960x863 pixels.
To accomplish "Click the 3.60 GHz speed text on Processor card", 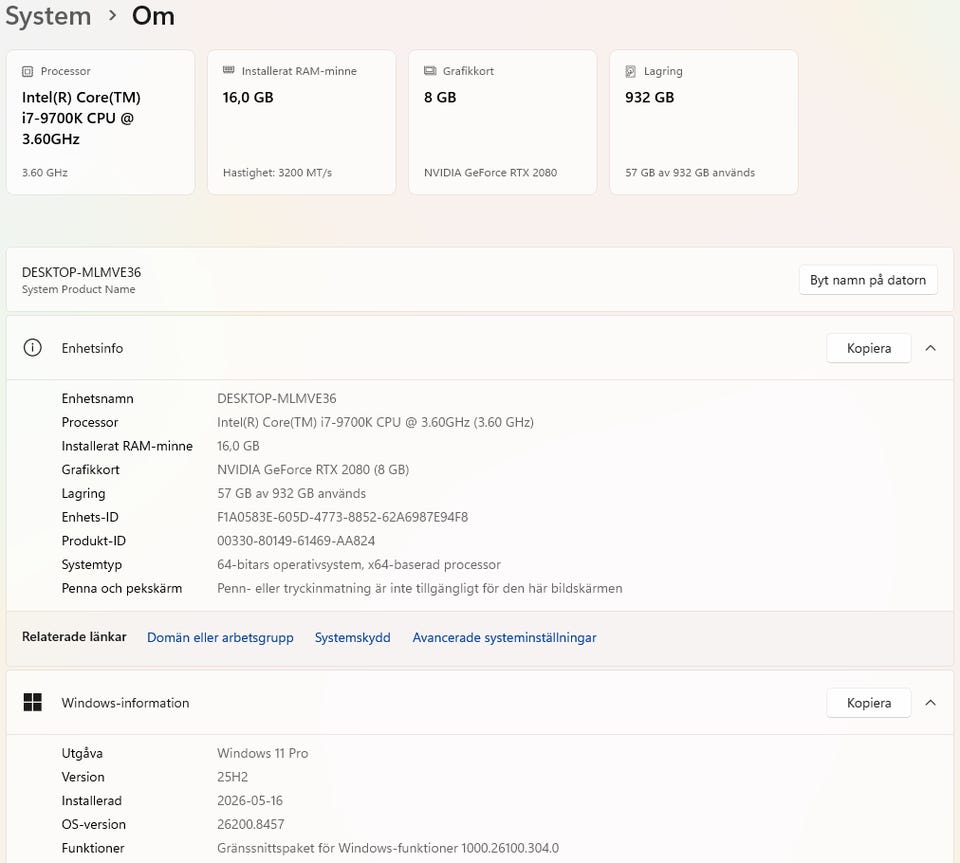I will 45,173.
